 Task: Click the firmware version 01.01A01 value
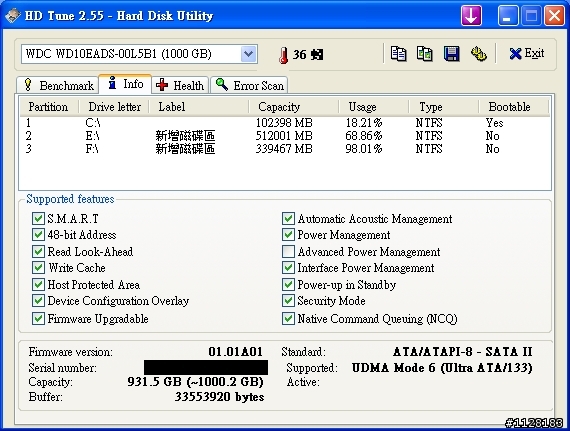236,352
